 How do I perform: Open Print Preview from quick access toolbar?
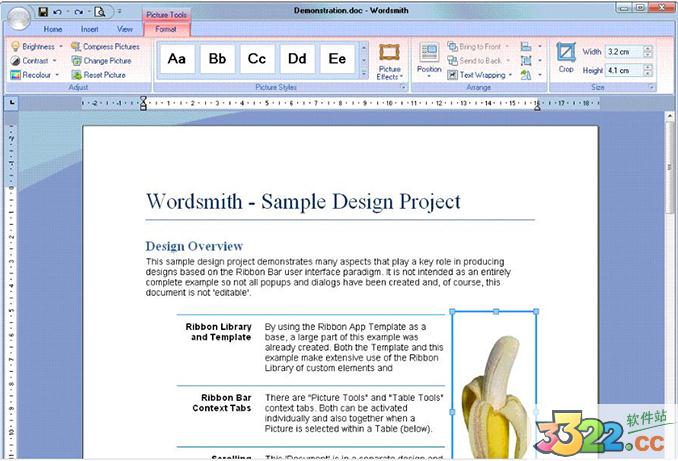point(100,12)
